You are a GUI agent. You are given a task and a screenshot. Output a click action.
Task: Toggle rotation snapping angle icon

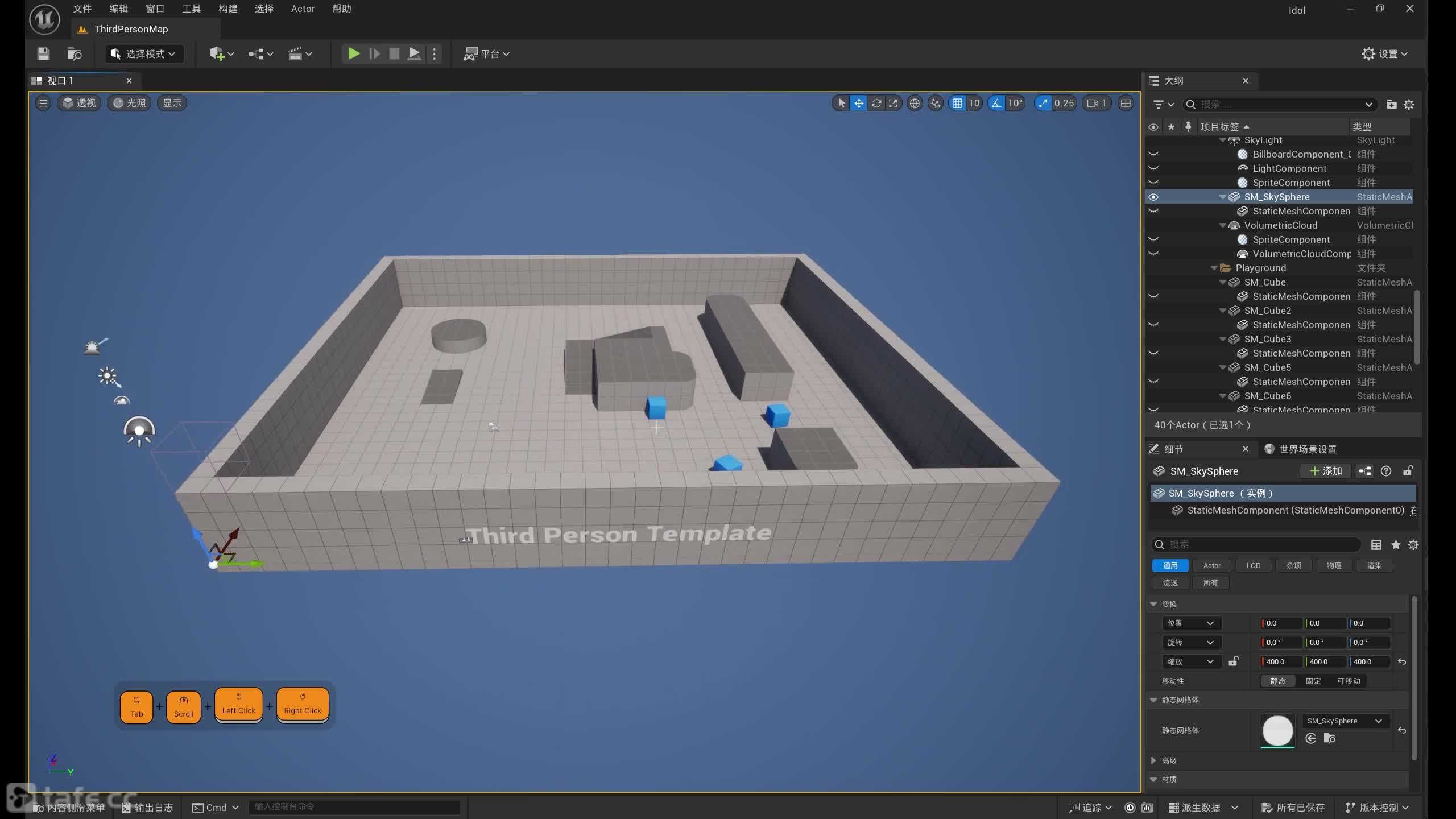[x=996, y=103]
